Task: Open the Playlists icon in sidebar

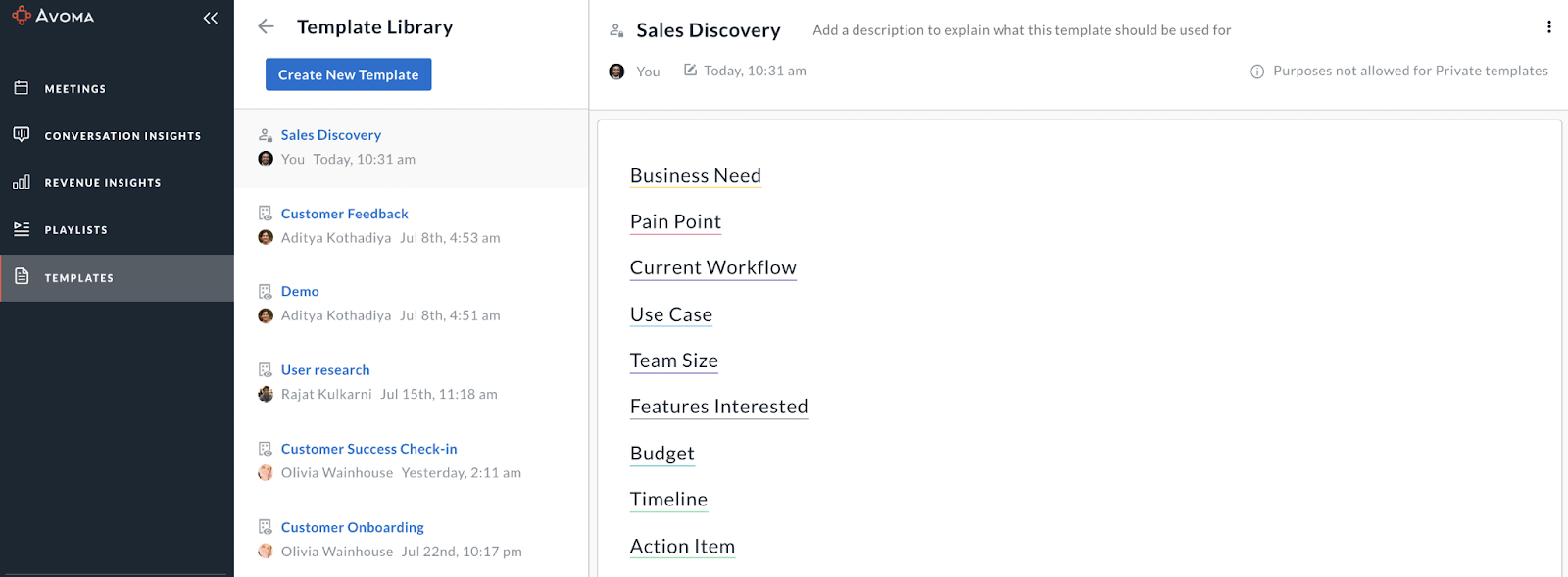Action: click(x=22, y=229)
